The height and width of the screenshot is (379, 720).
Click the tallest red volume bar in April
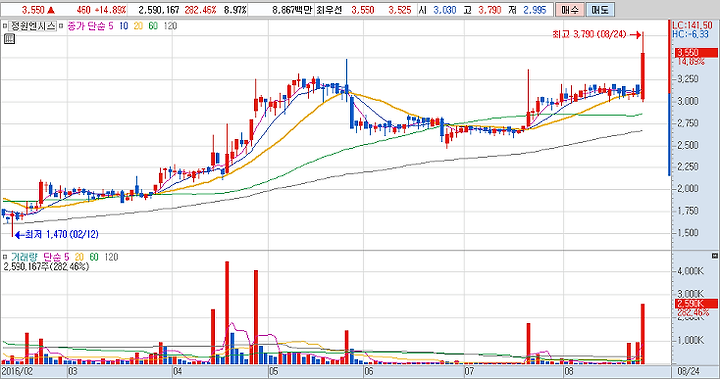(x=227, y=312)
